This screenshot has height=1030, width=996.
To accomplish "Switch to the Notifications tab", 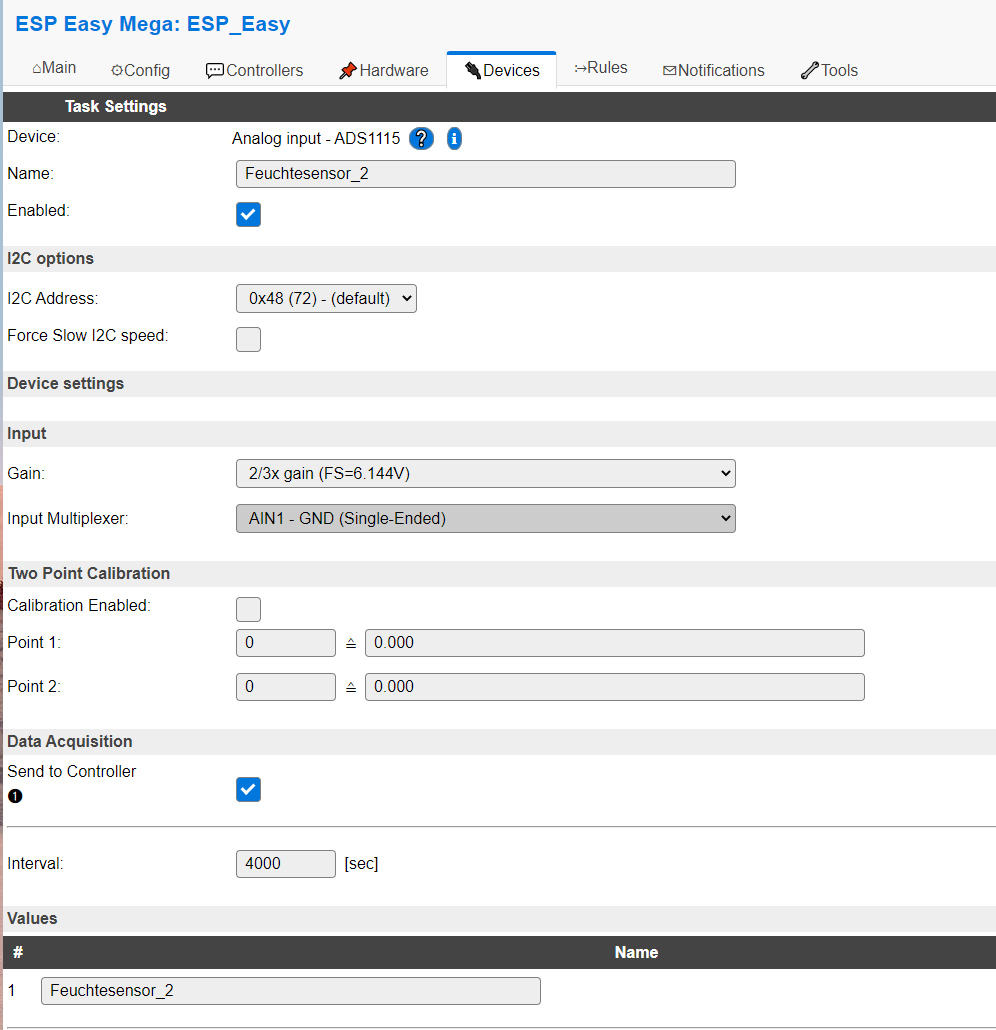I will point(713,70).
